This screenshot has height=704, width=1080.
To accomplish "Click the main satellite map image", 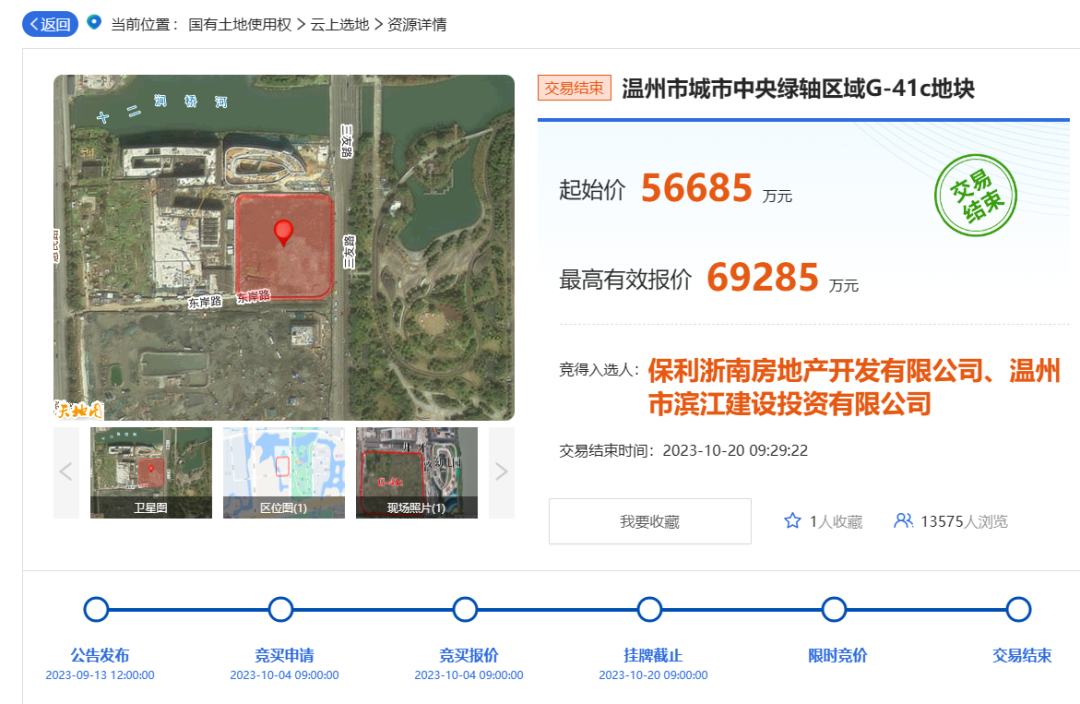I will click(x=284, y=247).
